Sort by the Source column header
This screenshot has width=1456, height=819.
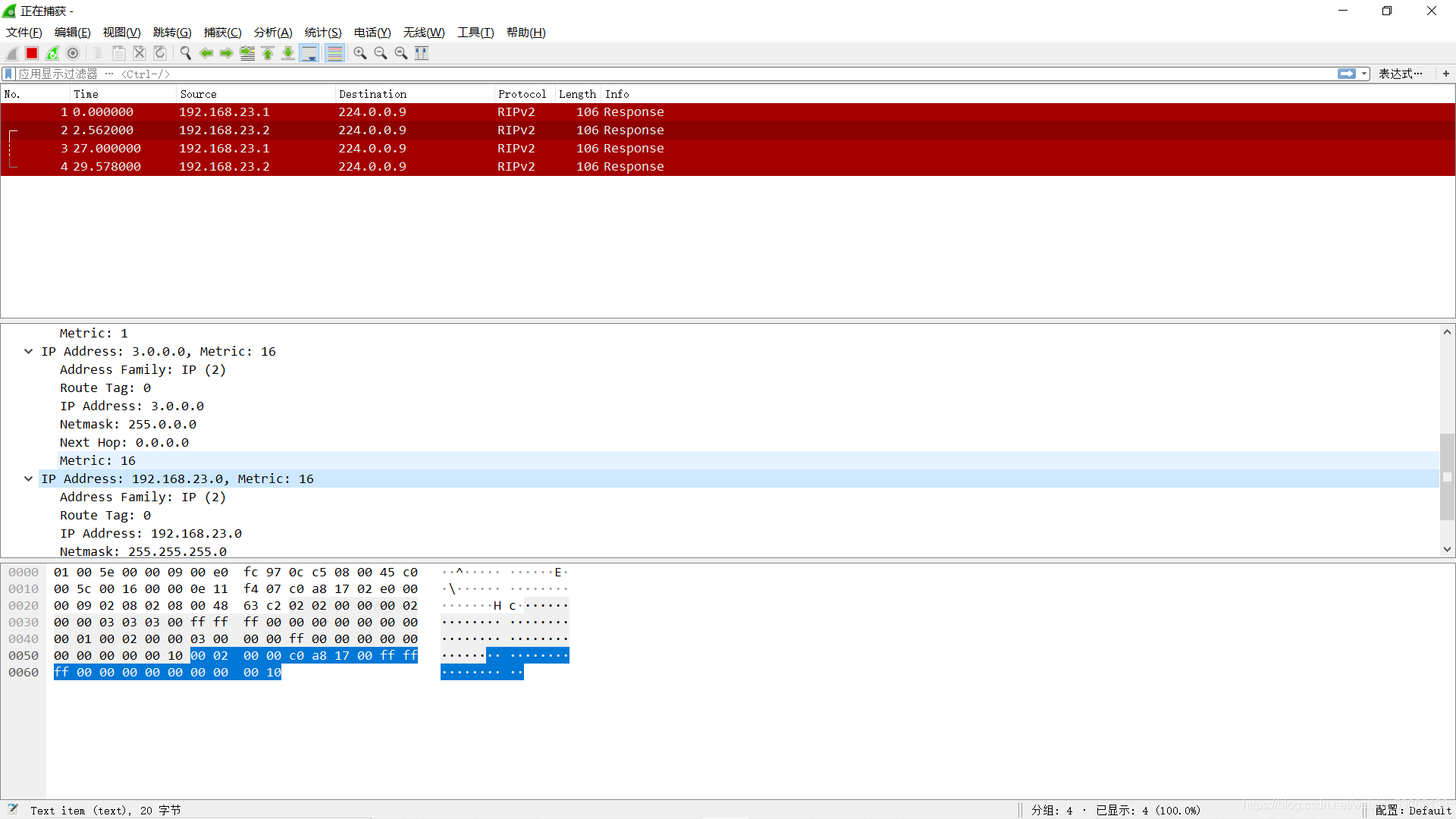tap(256, 94)
